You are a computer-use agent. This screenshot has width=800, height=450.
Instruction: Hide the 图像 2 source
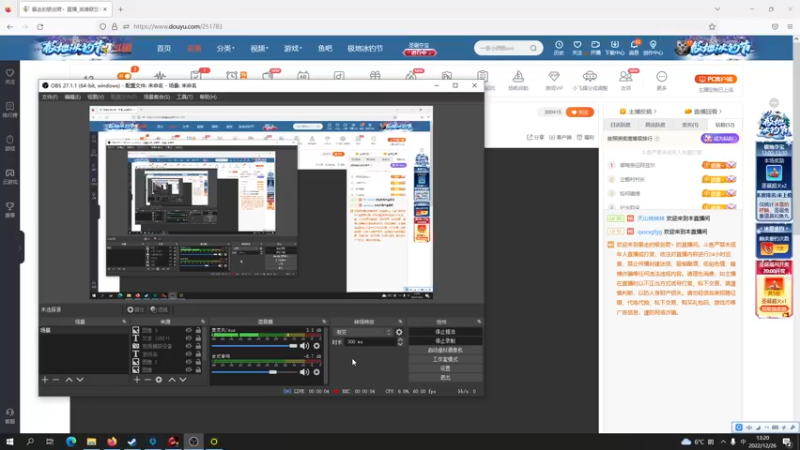(x=189, y=362)
